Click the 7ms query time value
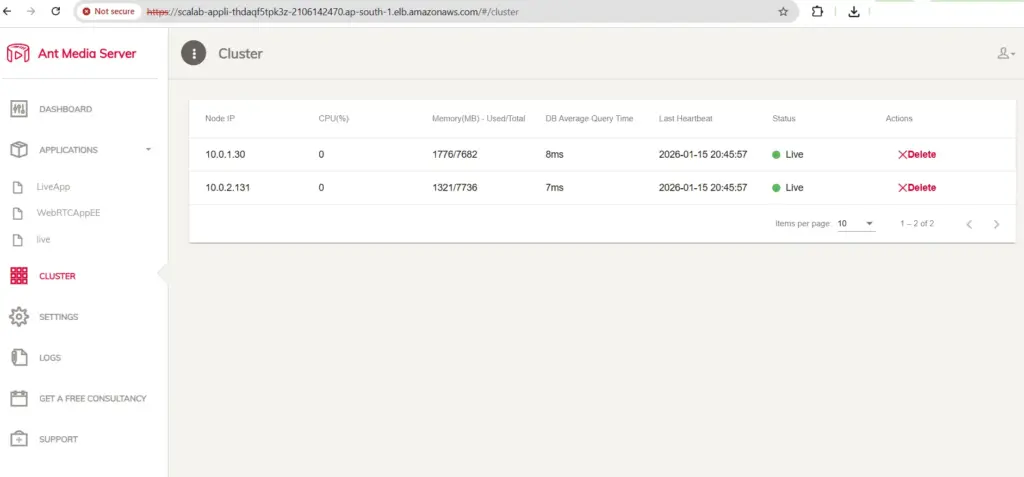The image size is (1024, 477). point(554,188)
